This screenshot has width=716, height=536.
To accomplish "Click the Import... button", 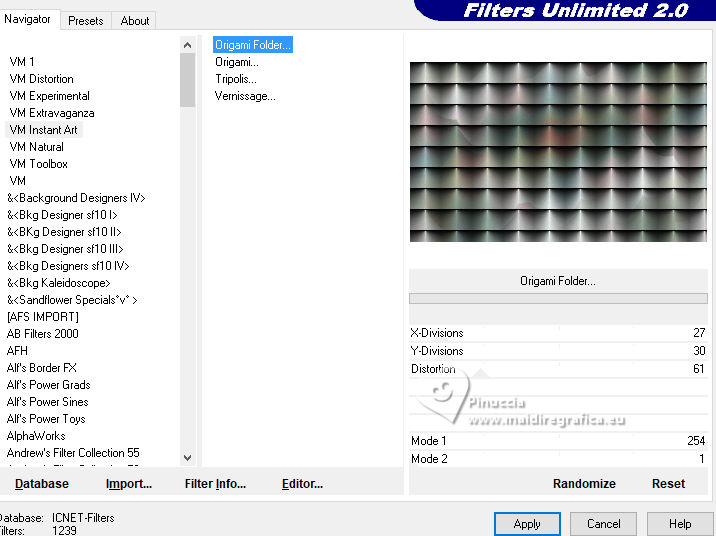I will click(129, 484).
